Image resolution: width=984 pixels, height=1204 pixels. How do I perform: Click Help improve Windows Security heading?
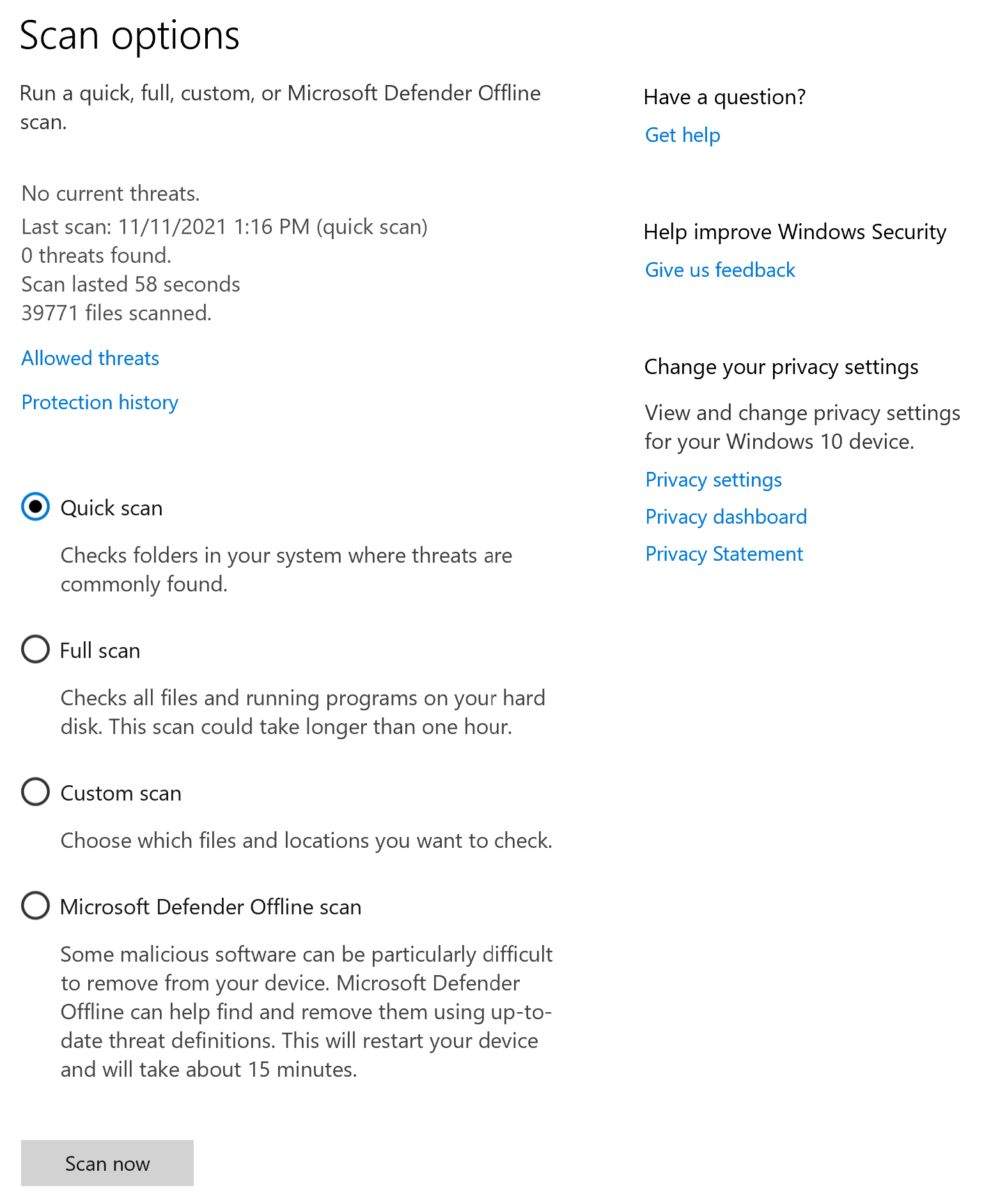795,232
